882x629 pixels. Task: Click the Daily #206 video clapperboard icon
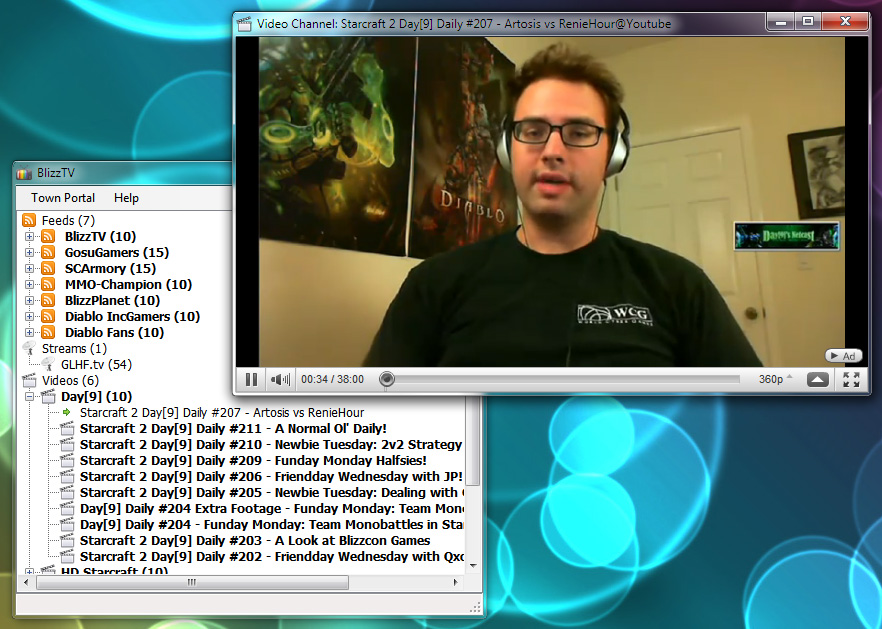pyautogui.click(x=67, y=477)
